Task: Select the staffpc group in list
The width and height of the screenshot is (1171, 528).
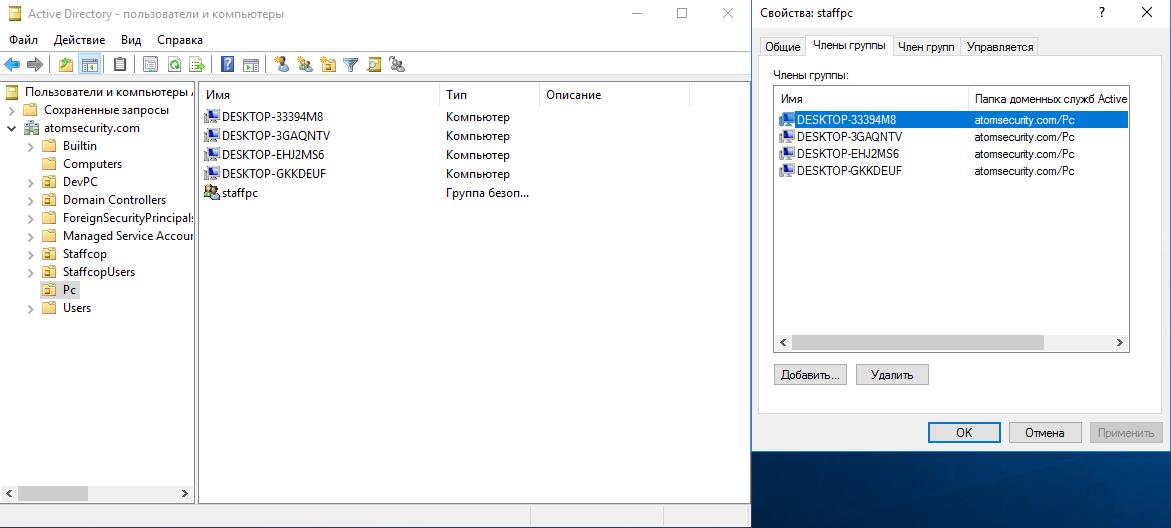Action: click(239, 193)
